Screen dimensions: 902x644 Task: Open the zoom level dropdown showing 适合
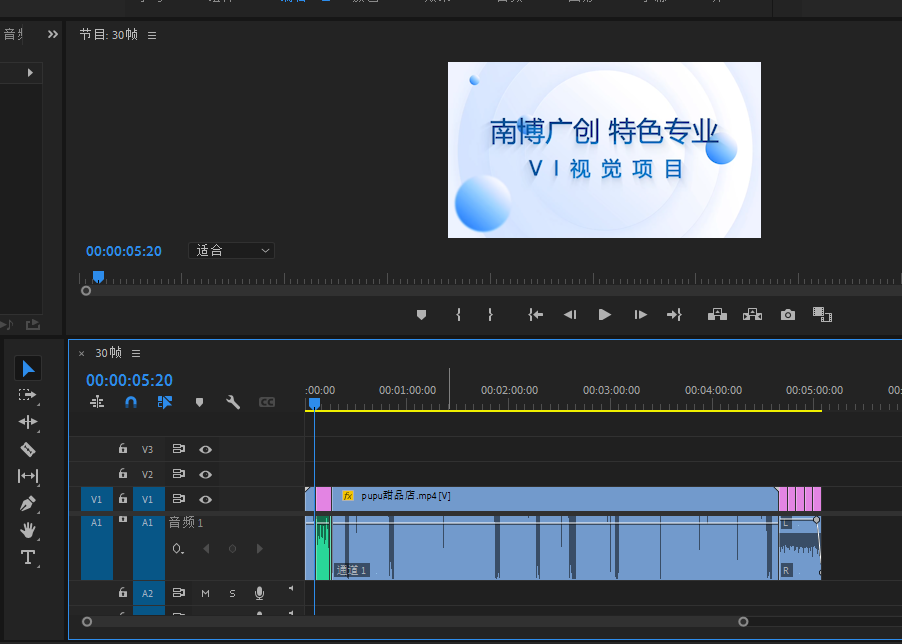click(x=231, y=251)
